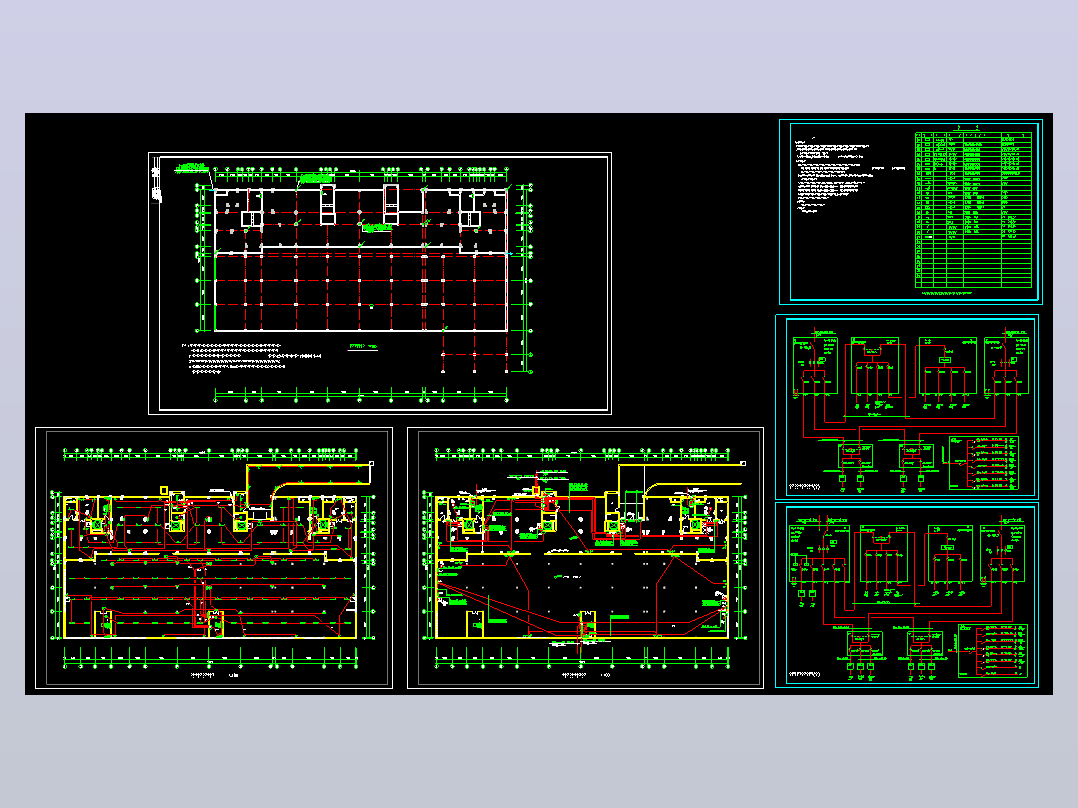1078x808 pixels.
Task: Select the cyan-framed notes and legend sheet
Action: 911,212
